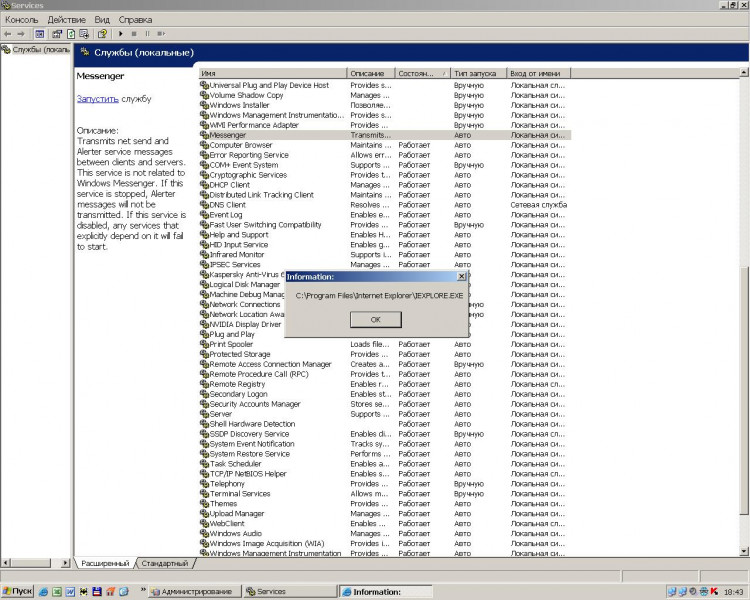Click the Help toolbar icon
Screen dimensions: 750x600
point(101,33)
